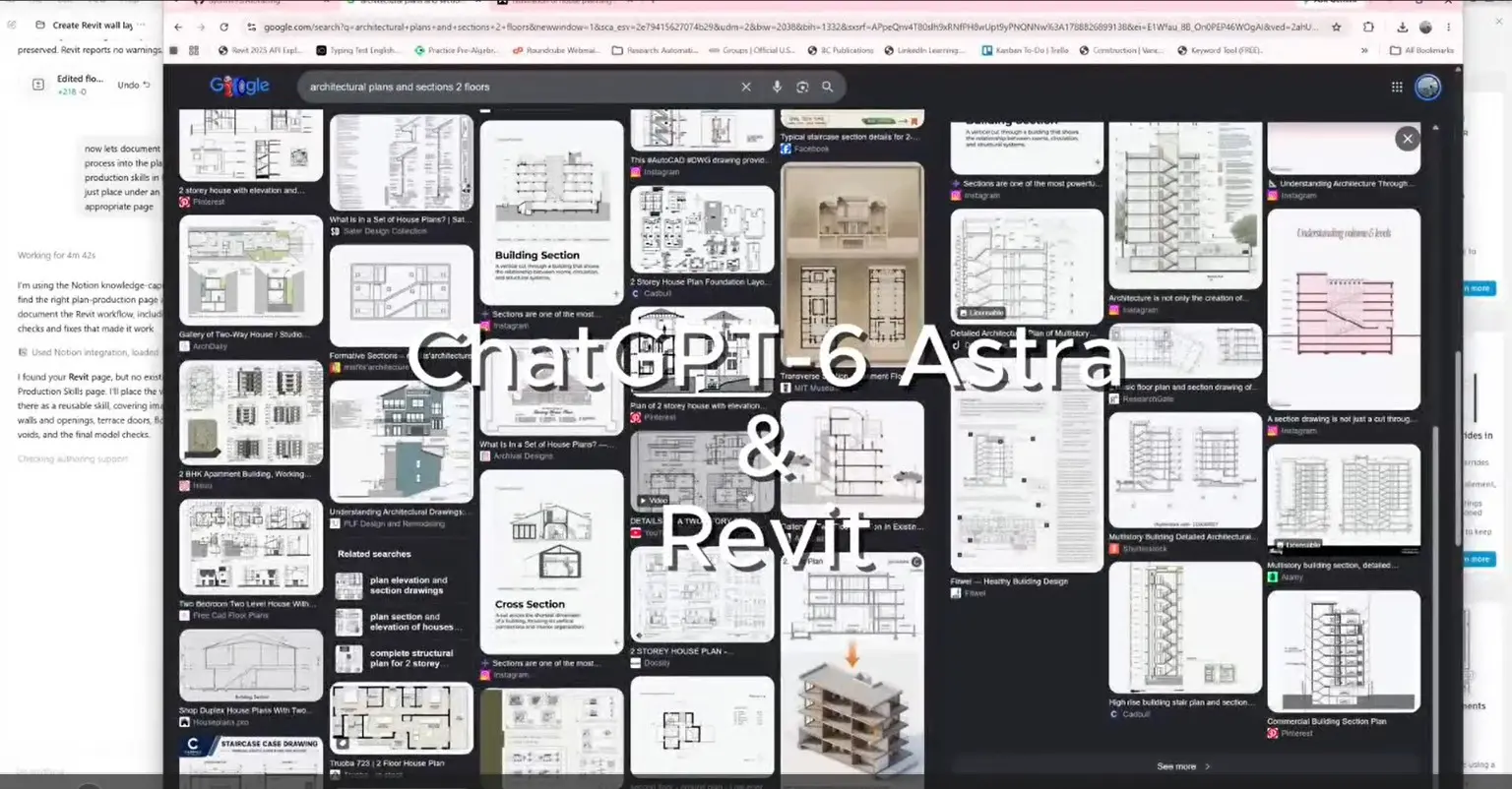Open the Chrome downloads icon
This screenshot has height=789, width=1512.
(1402, 27)
